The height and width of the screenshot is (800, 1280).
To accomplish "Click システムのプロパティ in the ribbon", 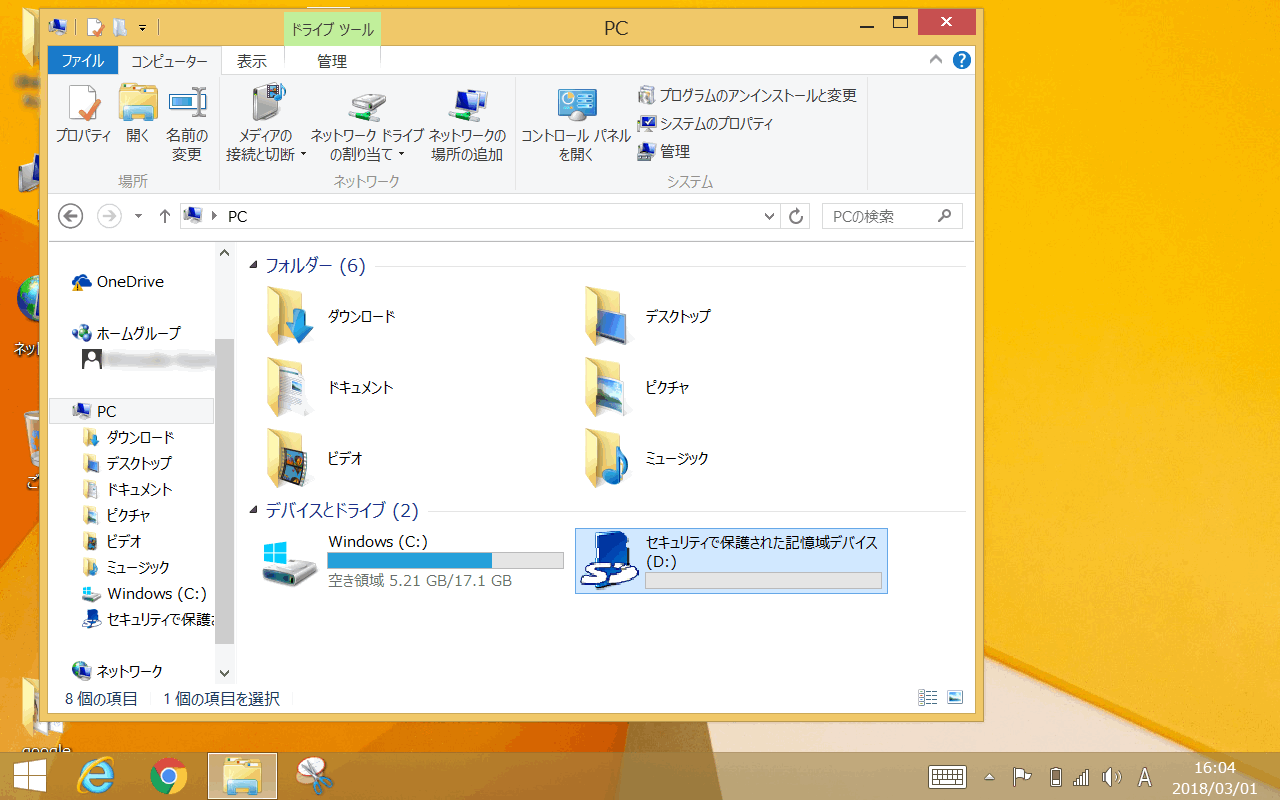I will point(706,123).
